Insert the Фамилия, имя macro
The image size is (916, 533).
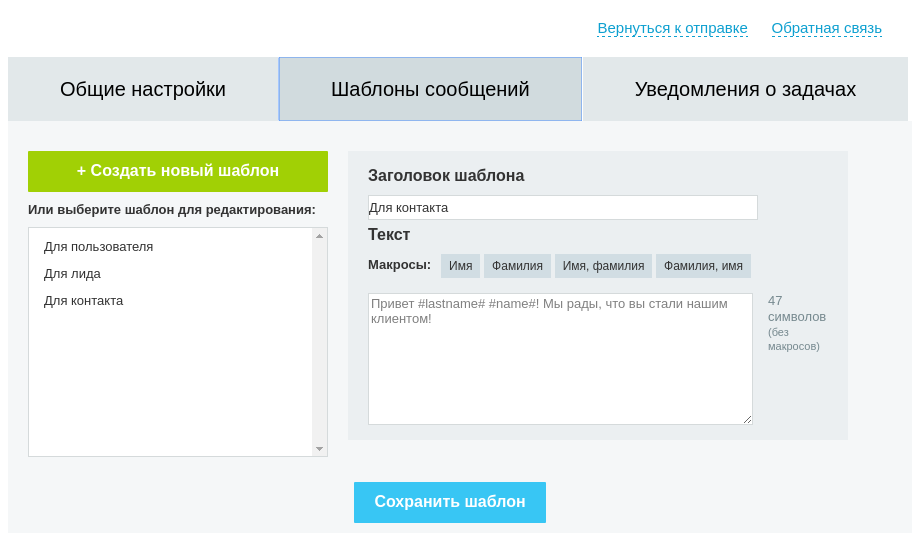(703, 266)
